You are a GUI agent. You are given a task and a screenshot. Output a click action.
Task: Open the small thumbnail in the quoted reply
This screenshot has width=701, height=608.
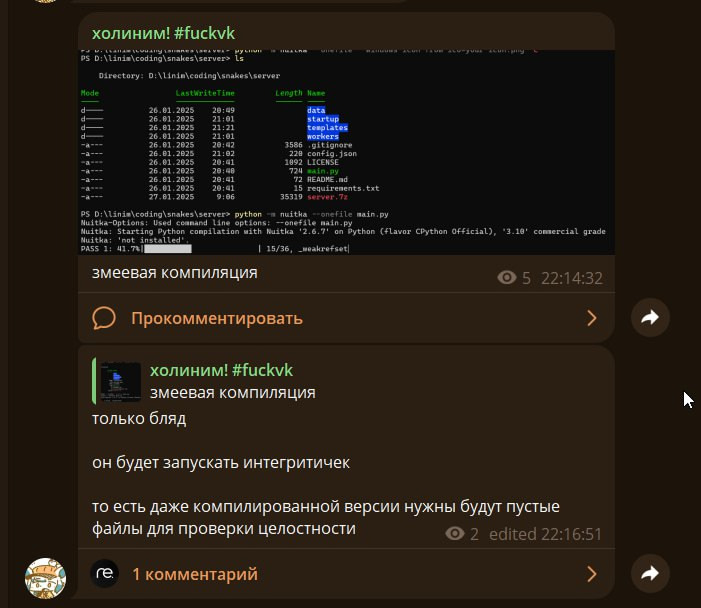click(121, 381)
